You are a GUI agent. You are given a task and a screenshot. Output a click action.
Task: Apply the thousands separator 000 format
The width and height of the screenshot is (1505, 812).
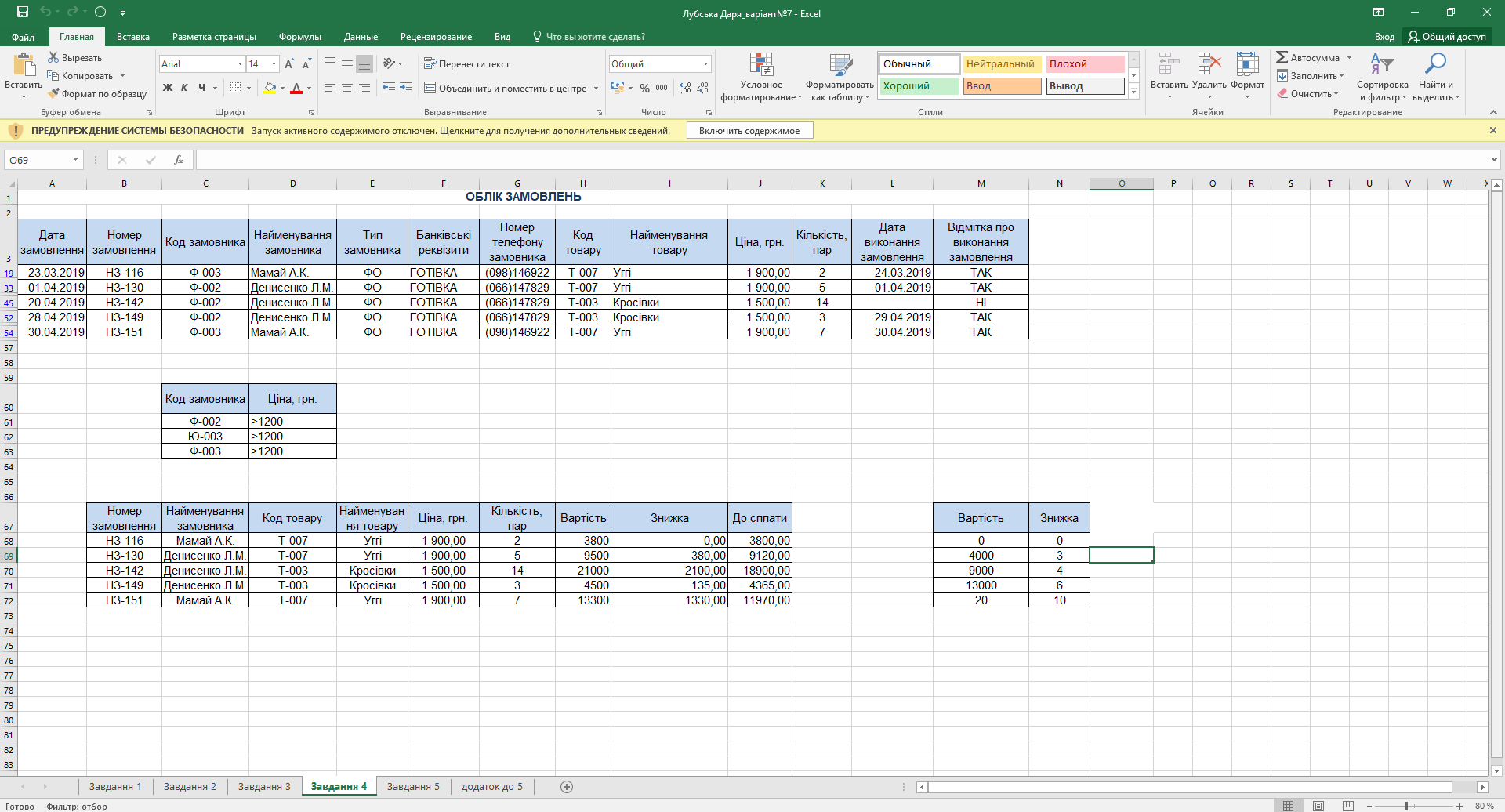(662, 88)
